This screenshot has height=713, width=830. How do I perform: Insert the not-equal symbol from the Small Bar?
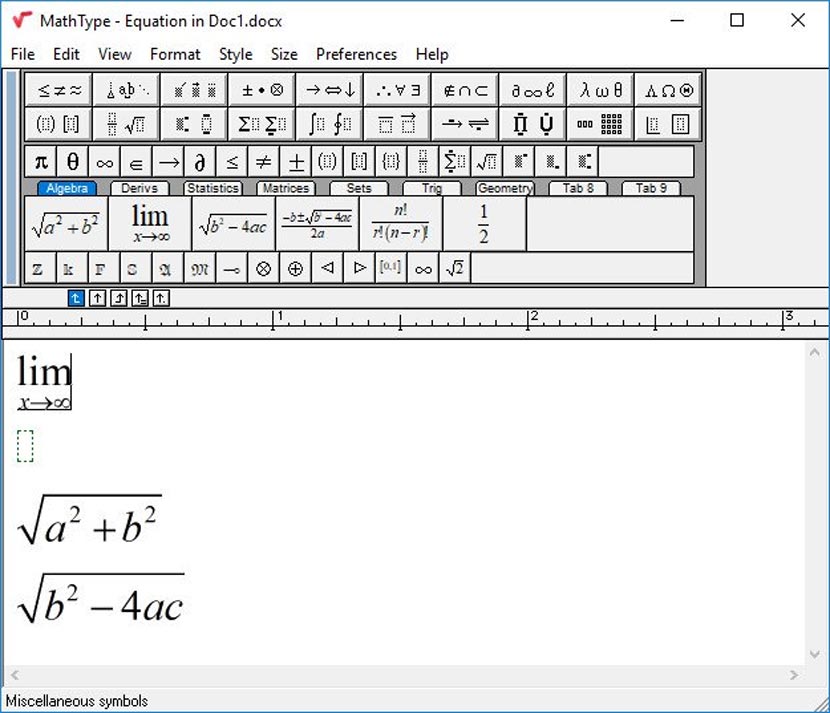pyautogui.click(x=265, y=160)
